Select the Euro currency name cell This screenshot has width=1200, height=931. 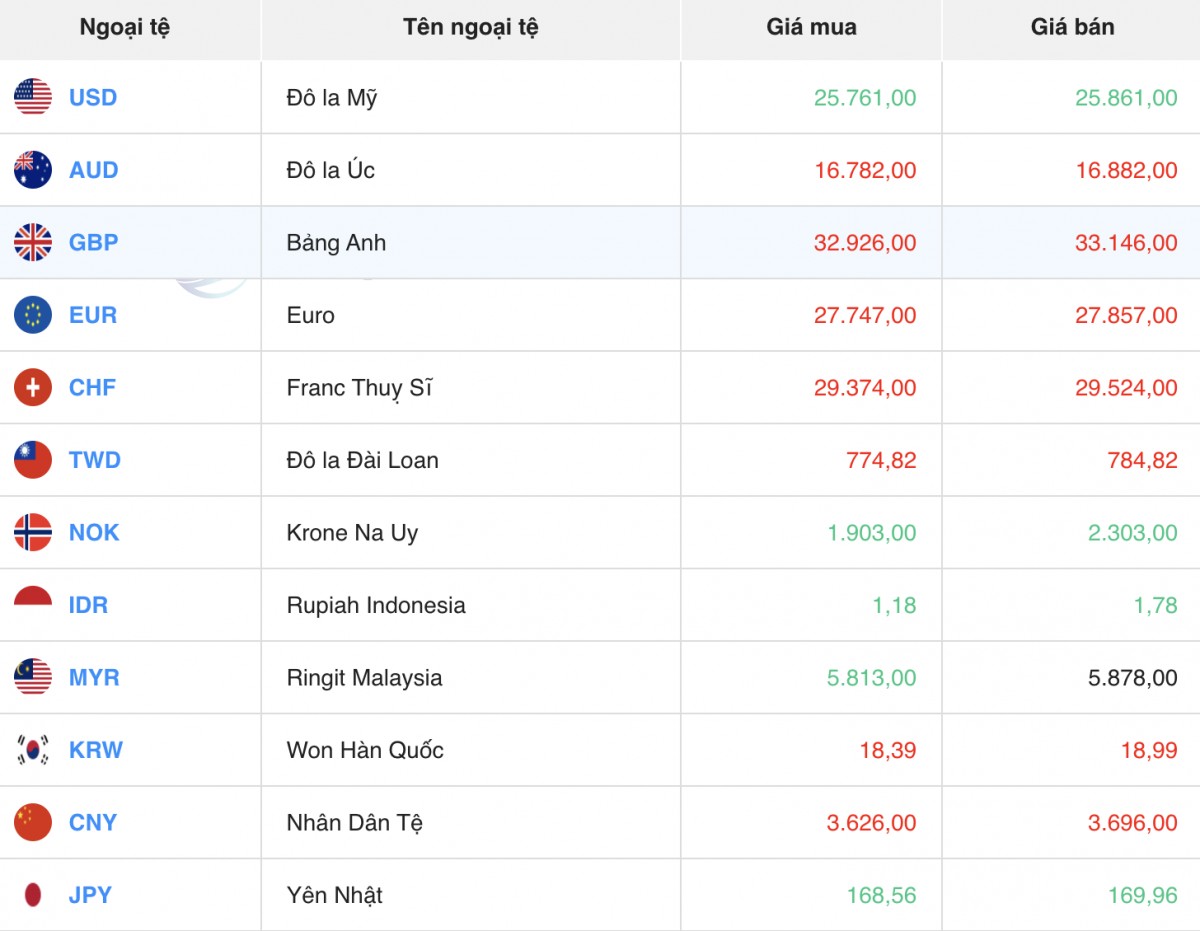click(311, 315)
